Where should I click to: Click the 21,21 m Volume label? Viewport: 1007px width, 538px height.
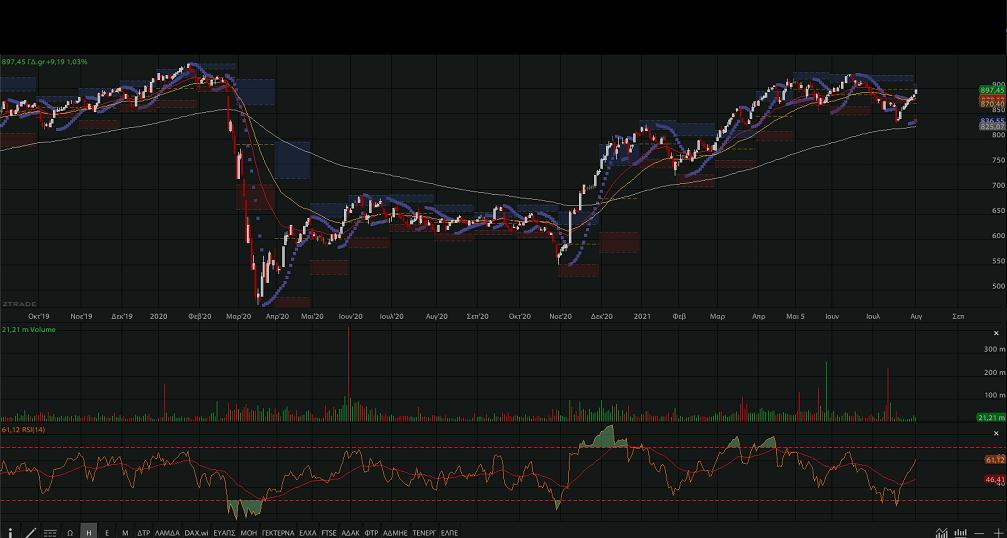29,329
